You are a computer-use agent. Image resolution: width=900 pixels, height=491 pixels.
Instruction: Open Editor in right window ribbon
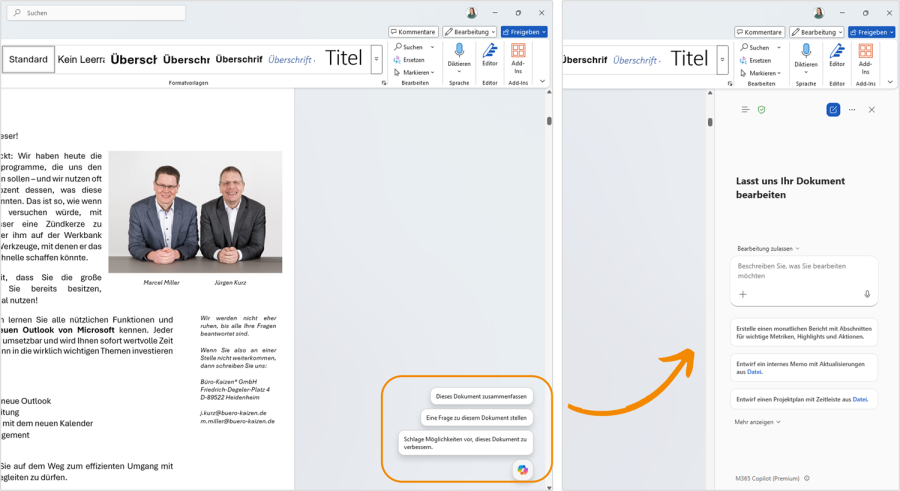point(837,56)
